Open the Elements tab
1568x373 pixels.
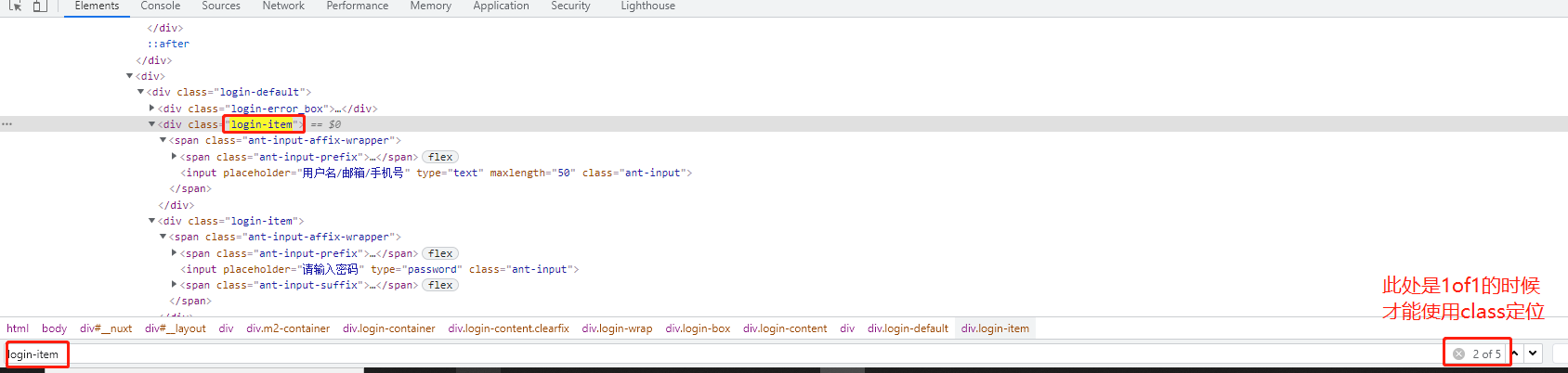(97, 6)
